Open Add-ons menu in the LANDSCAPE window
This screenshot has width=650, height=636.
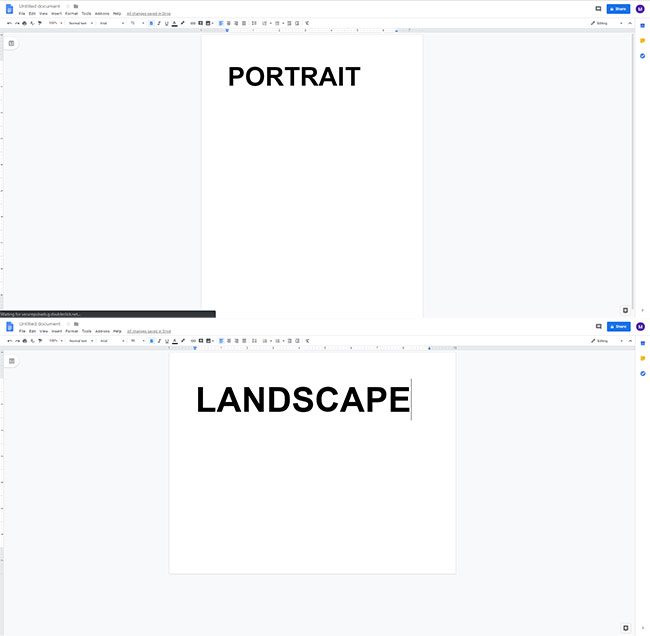102,331
